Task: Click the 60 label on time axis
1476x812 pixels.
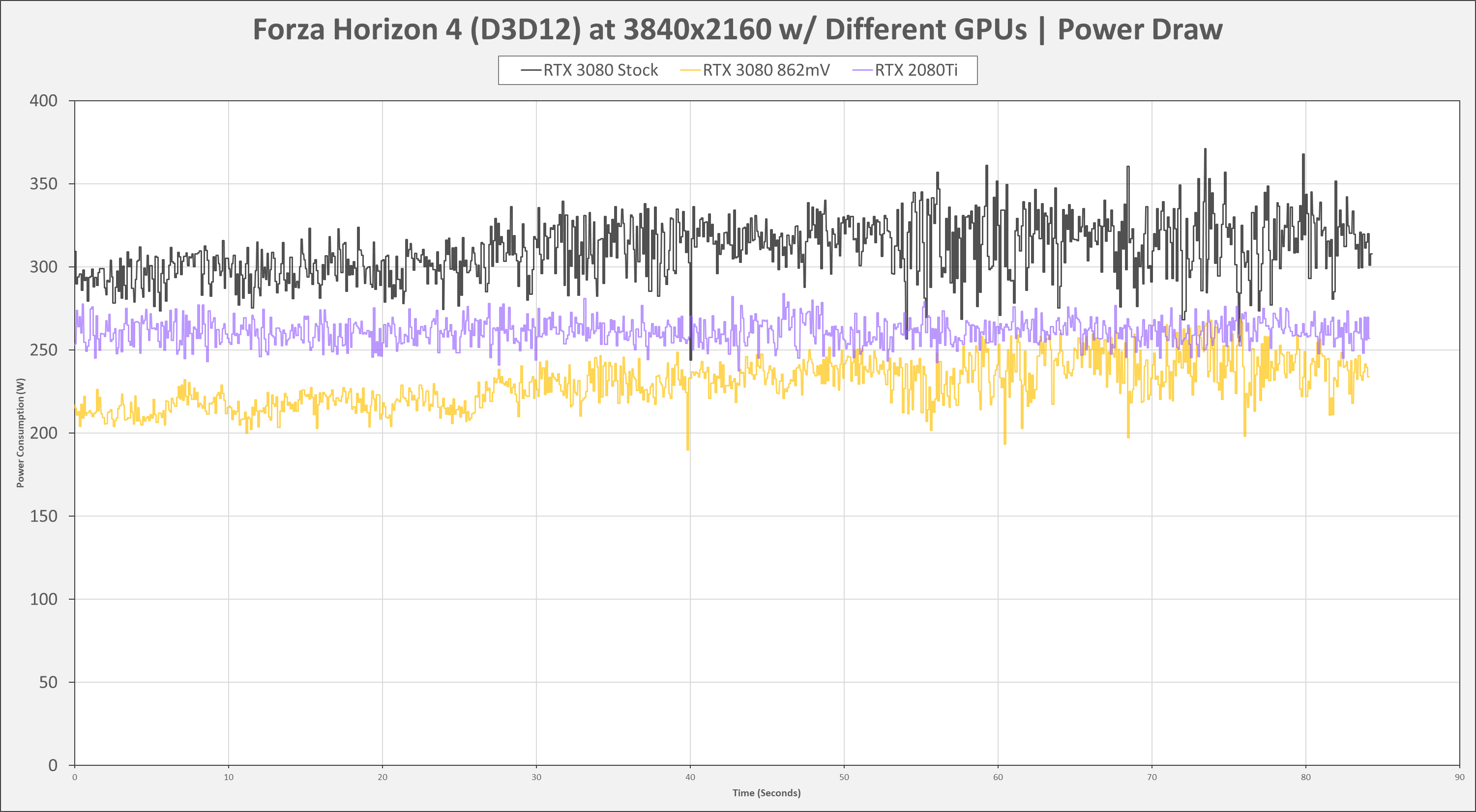Action: 998,778
